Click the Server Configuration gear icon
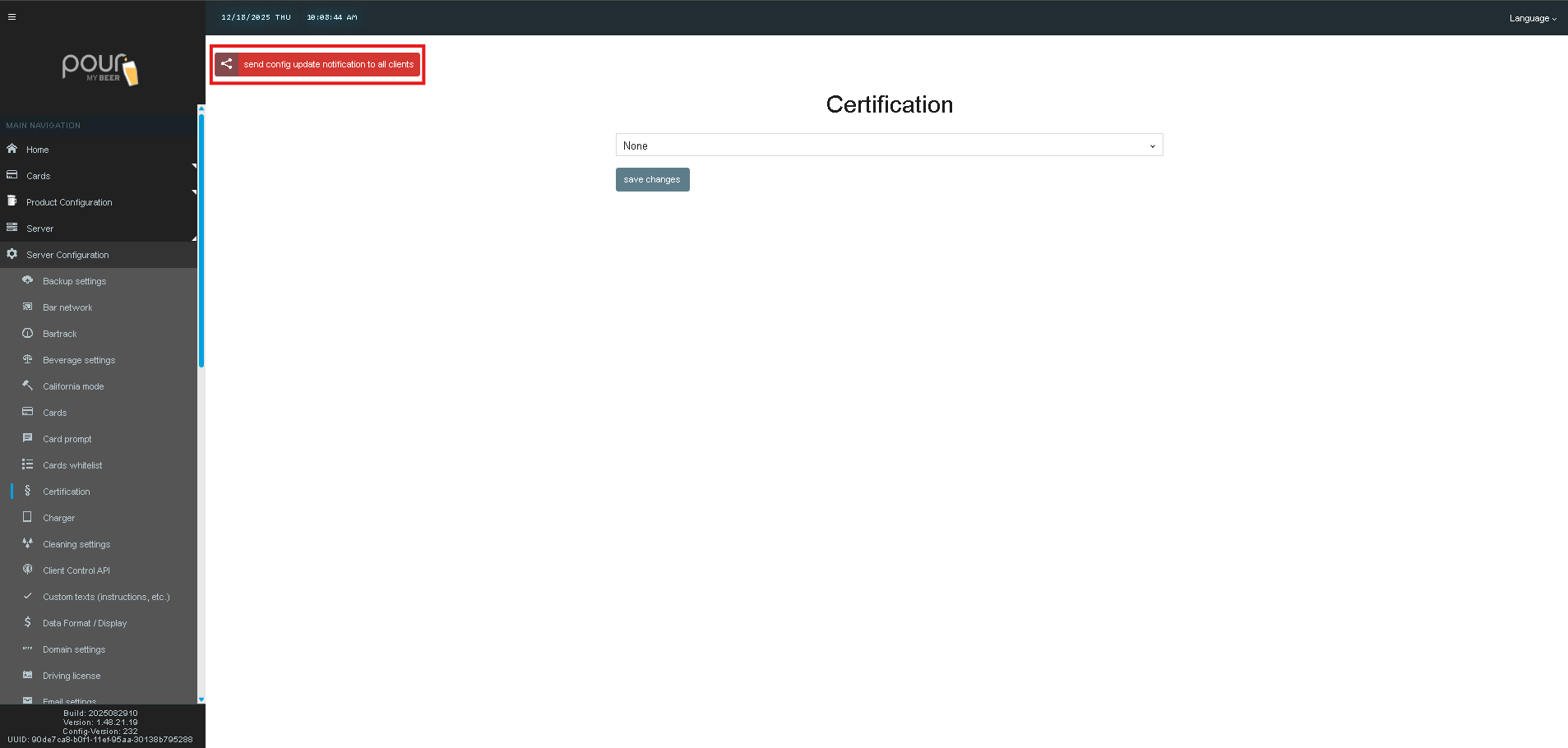The image size is (1568, 748). [x=12, y=254]
